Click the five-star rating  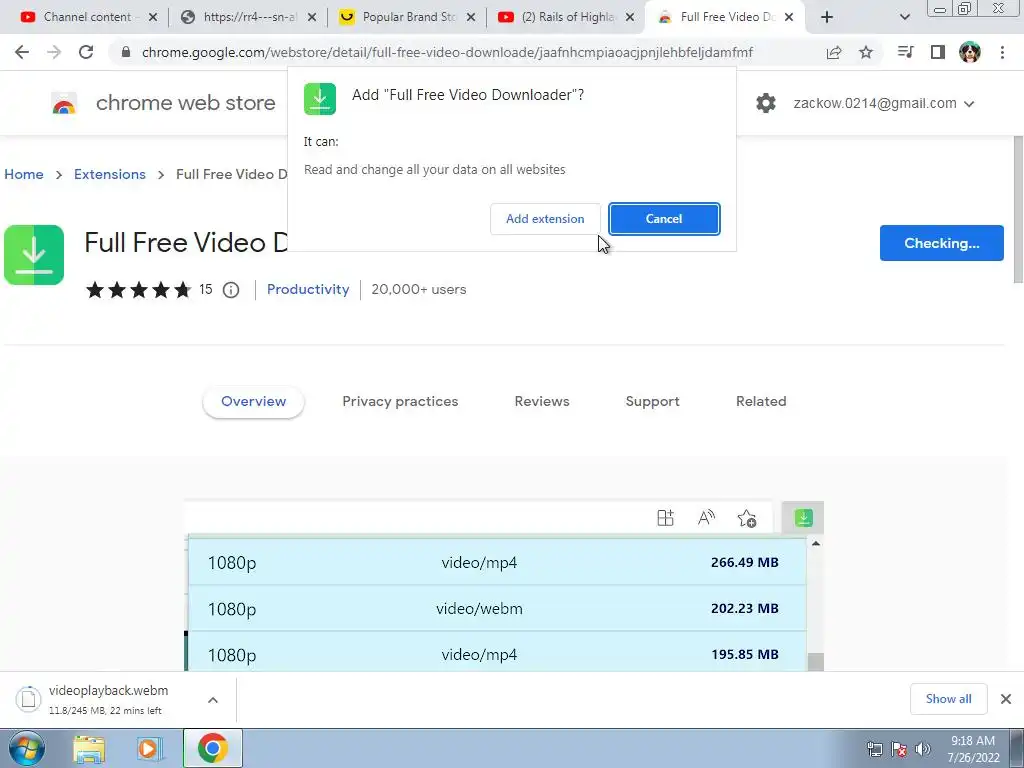[138, 289]
